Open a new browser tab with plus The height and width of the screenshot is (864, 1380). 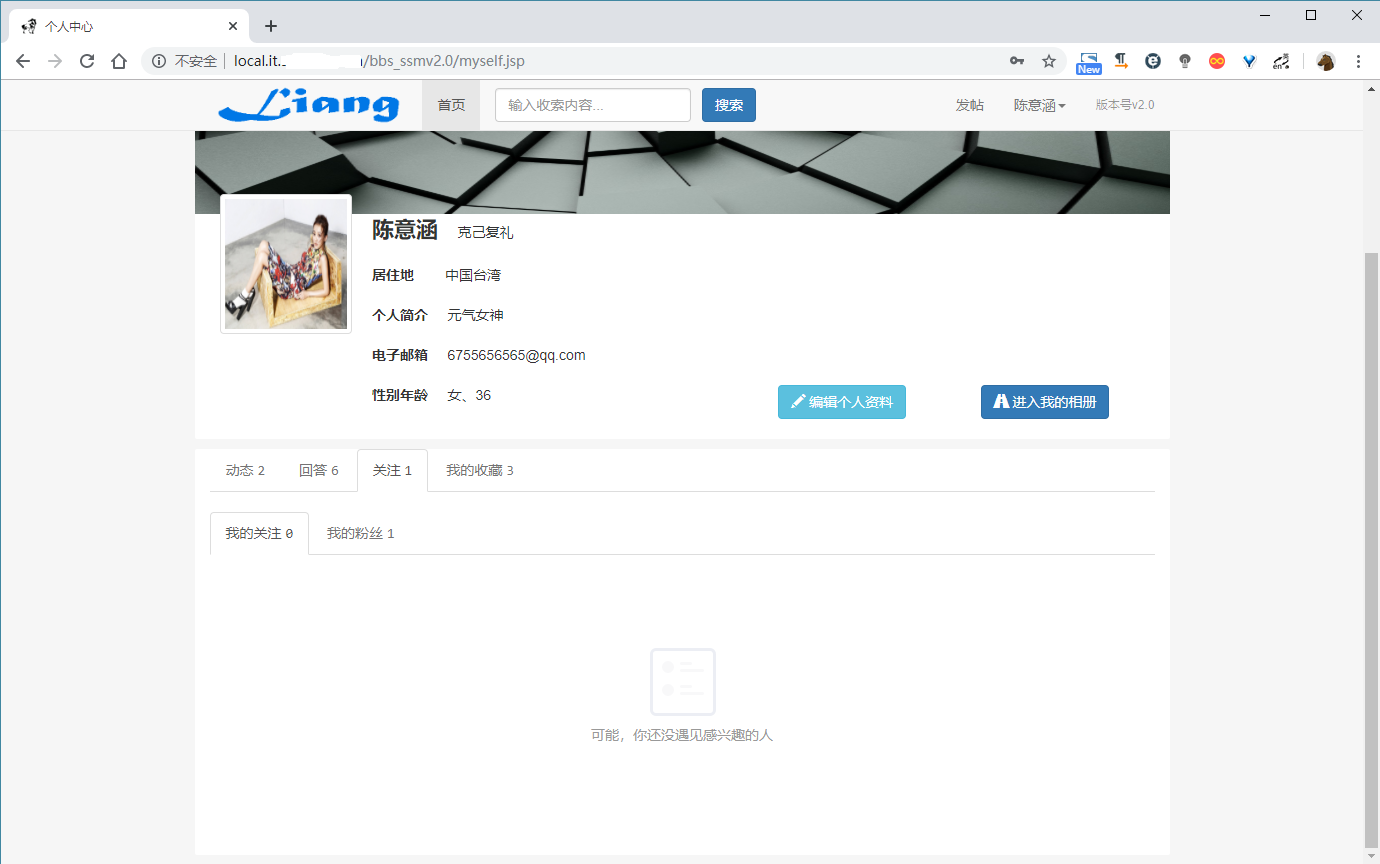(270, 26)
